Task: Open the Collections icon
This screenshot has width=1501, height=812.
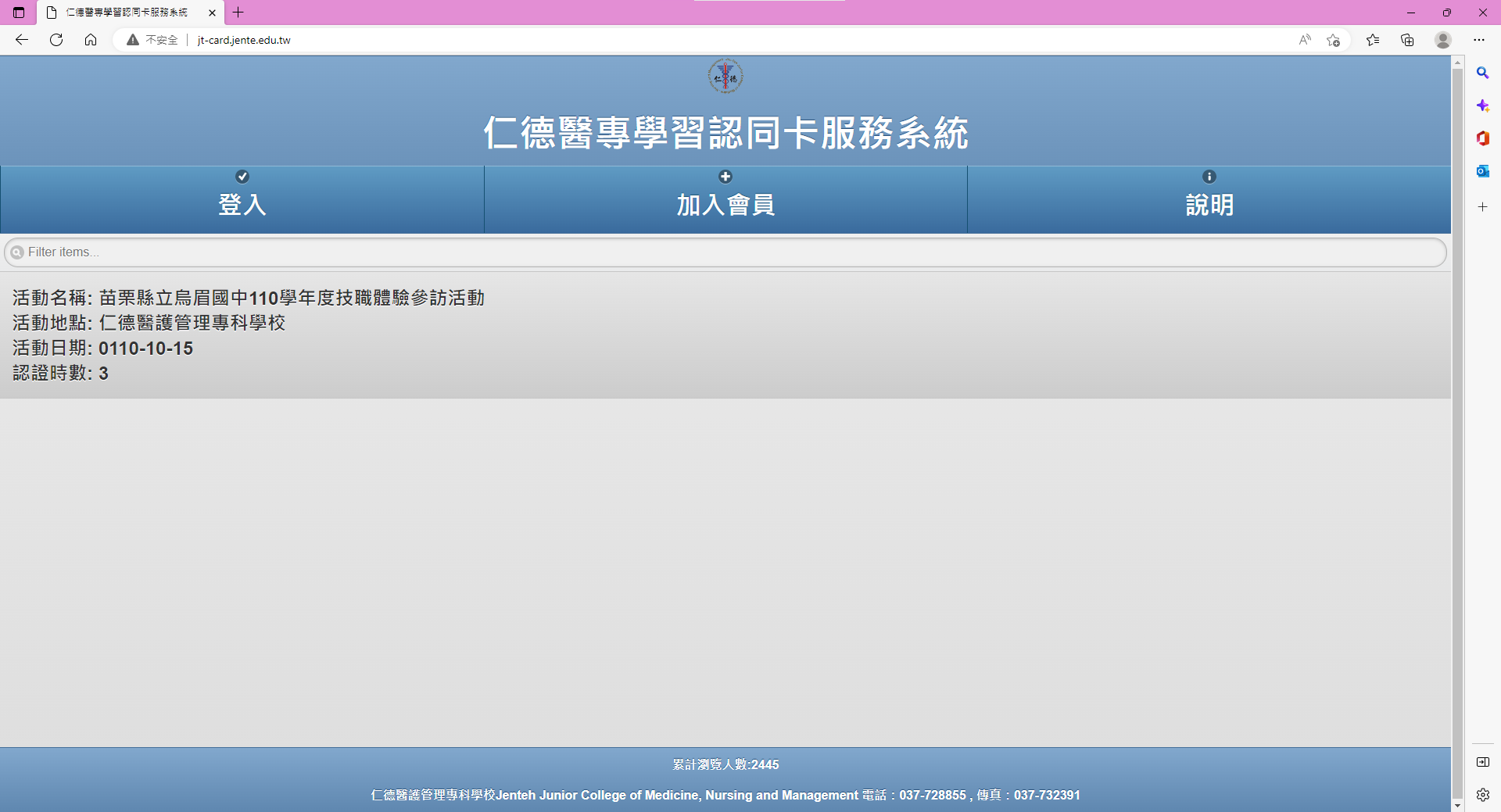Action: [1407, 40]
